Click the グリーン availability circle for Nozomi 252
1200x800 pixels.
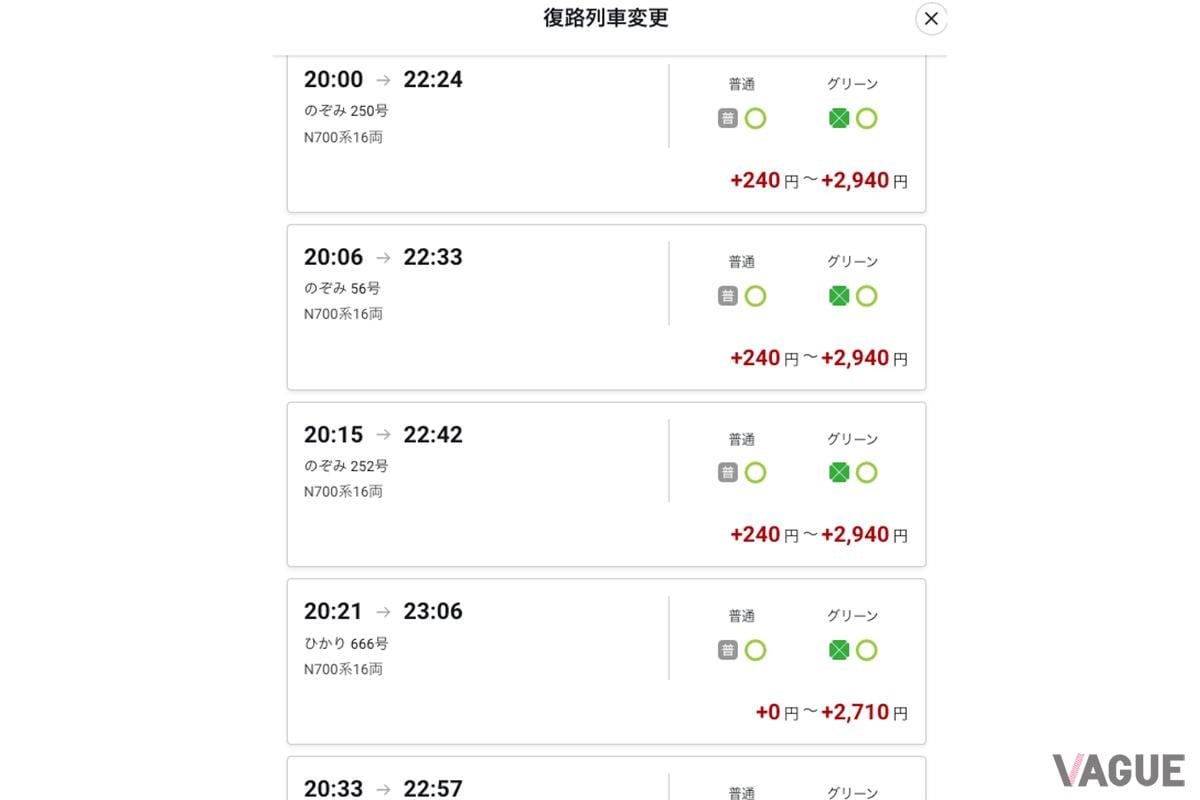click(867, 472)
